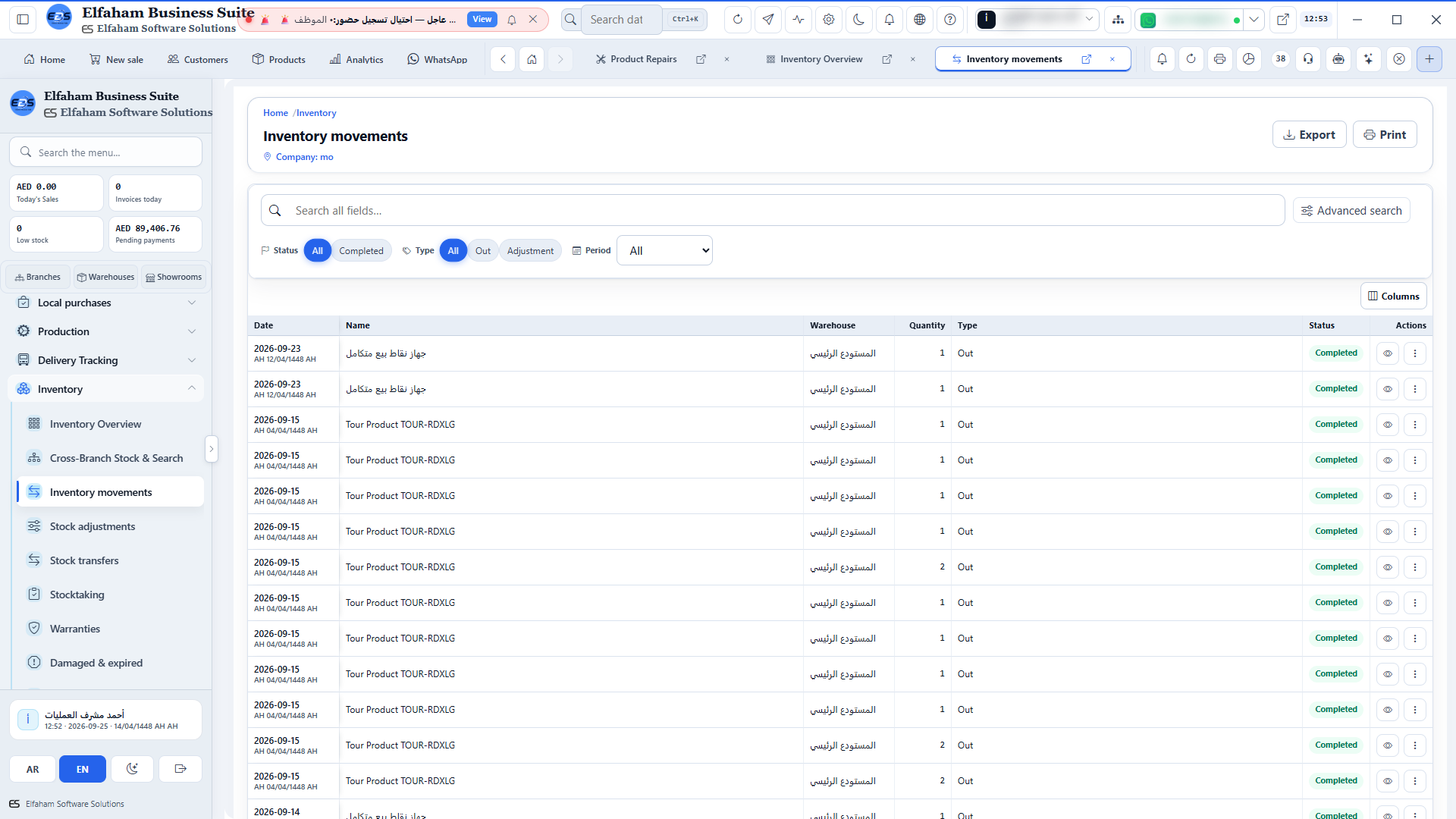View details of first movement row eye icon

[x=1387, y=353]
